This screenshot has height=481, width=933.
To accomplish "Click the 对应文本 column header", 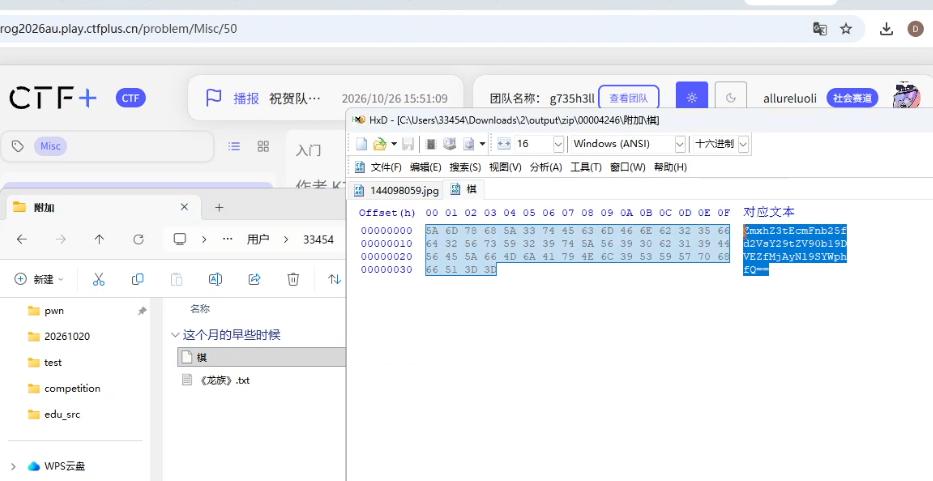I will [769, 212].
